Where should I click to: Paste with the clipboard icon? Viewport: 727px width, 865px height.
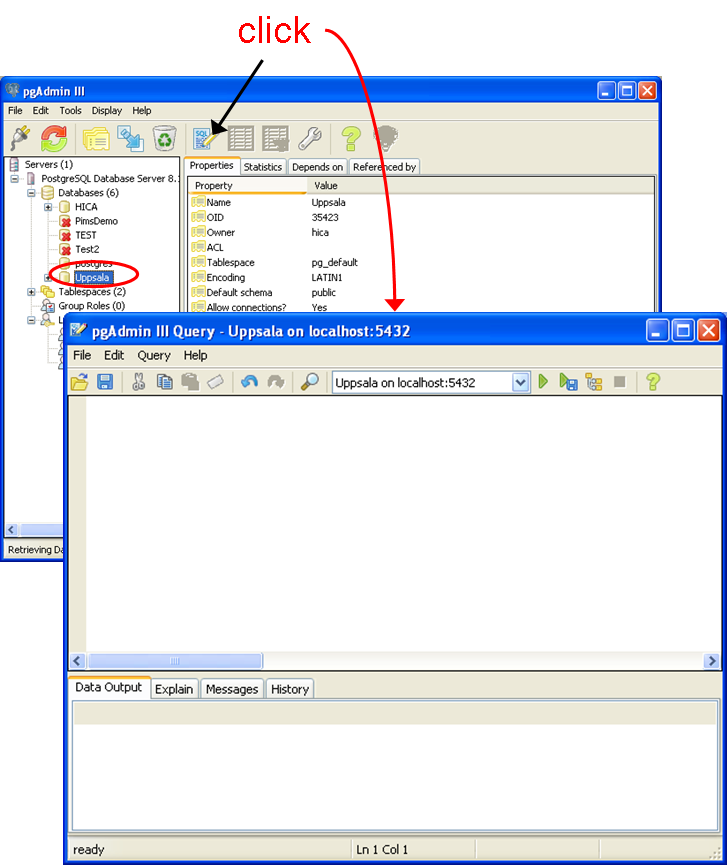pos(190,382)
